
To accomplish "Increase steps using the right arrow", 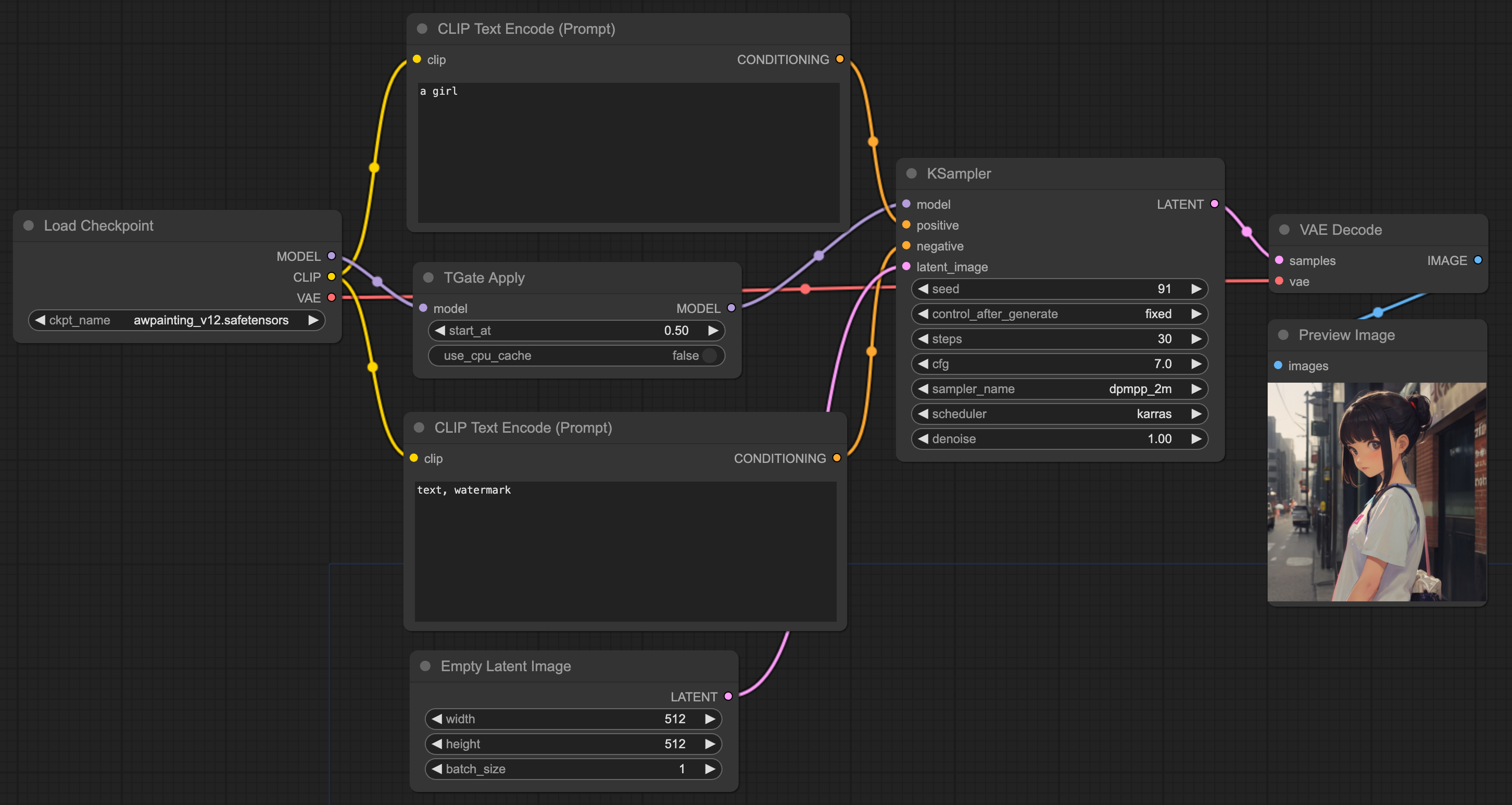I will point(1196,339).
